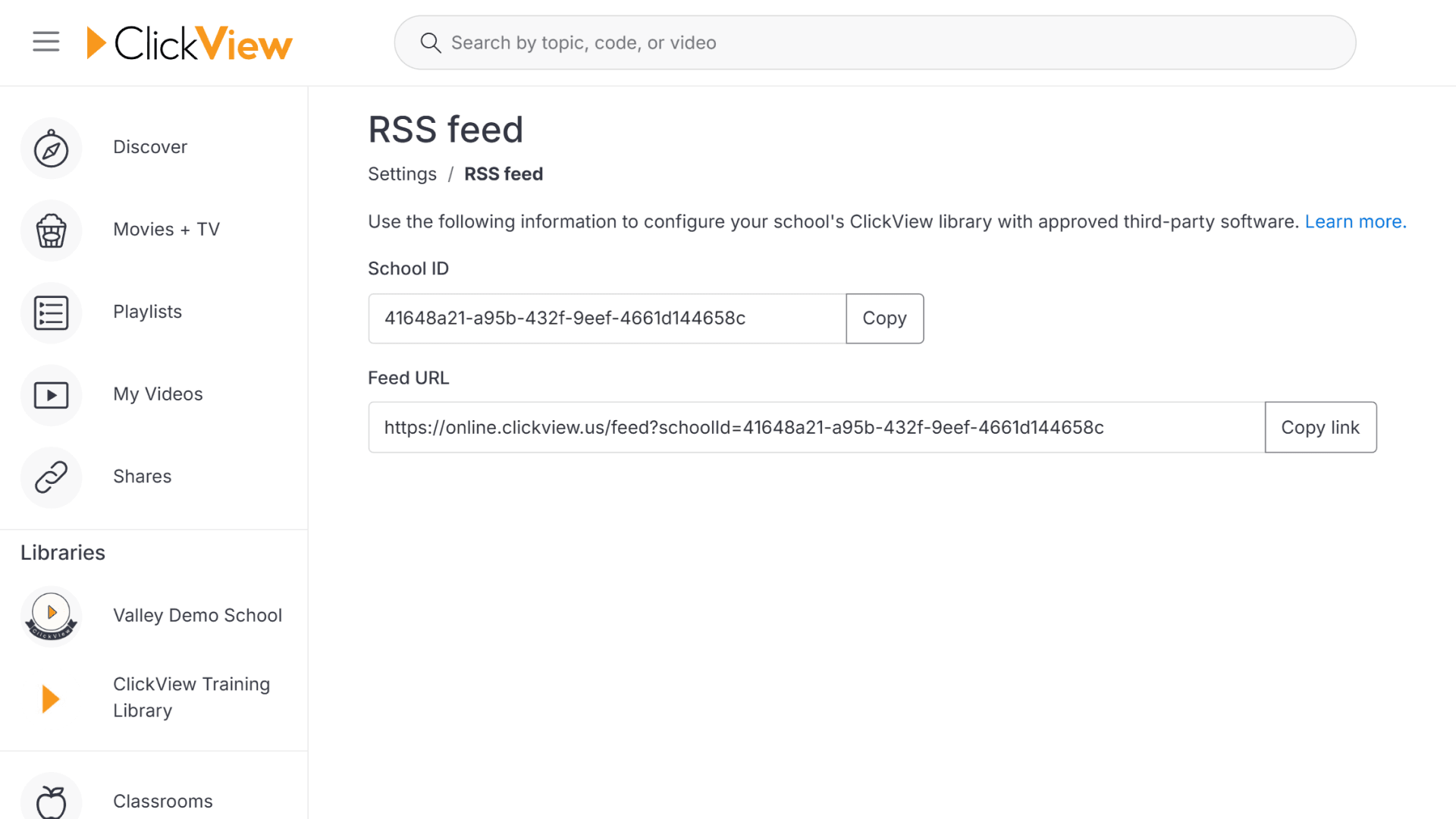Open the Discover compass icon
The width and height of the screenshot is (1456, 819).
click(50, 149)
